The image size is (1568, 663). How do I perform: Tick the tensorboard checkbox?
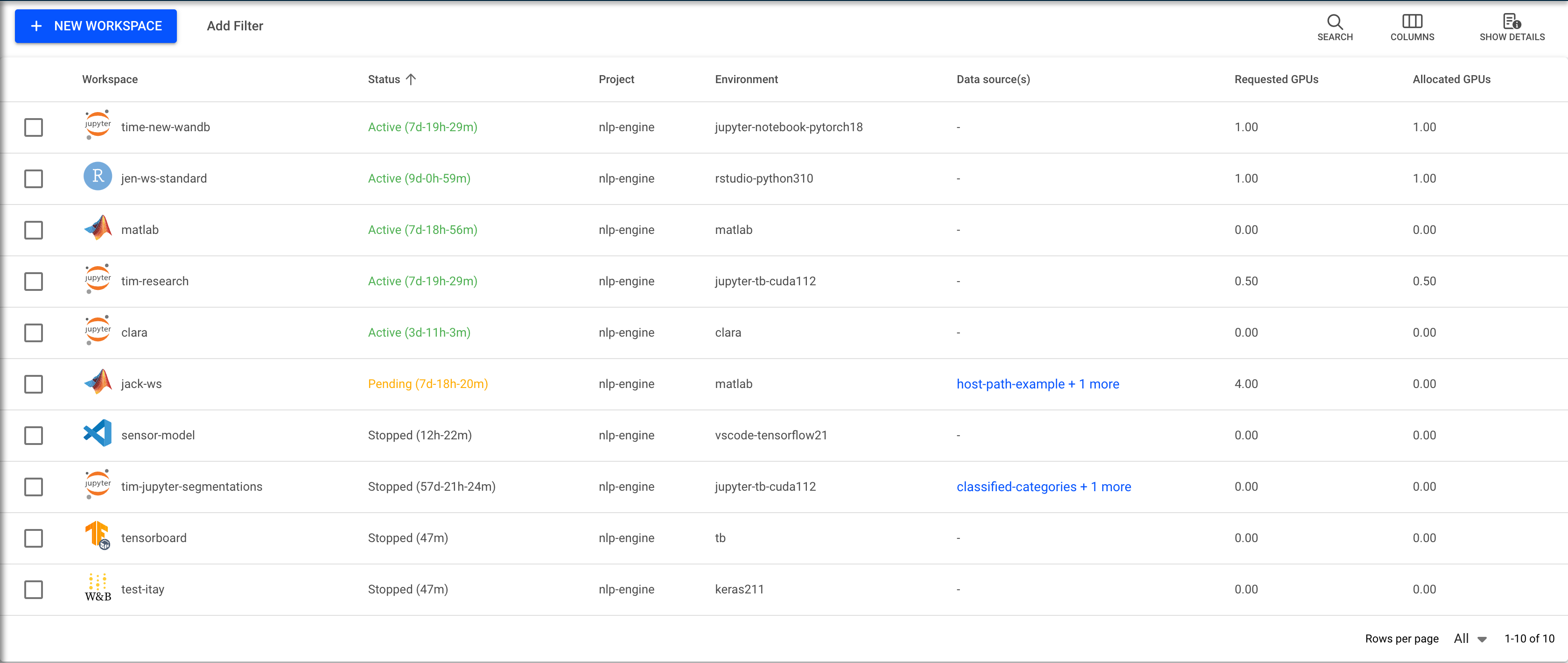[x=34, y=538]
